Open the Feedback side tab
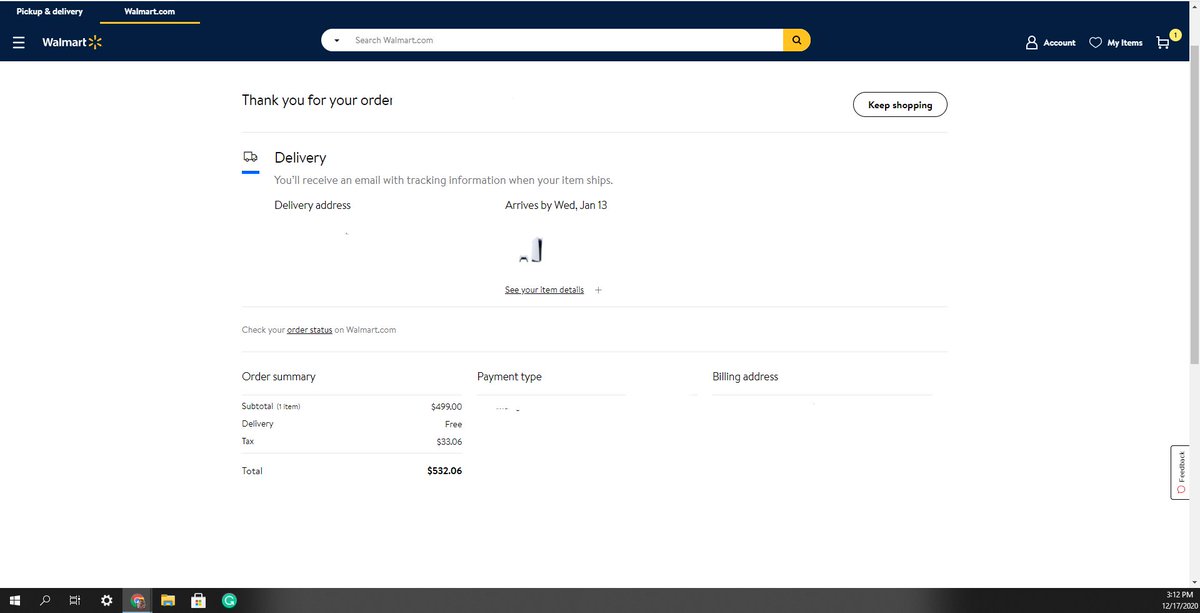 [x=1181, y=472]
